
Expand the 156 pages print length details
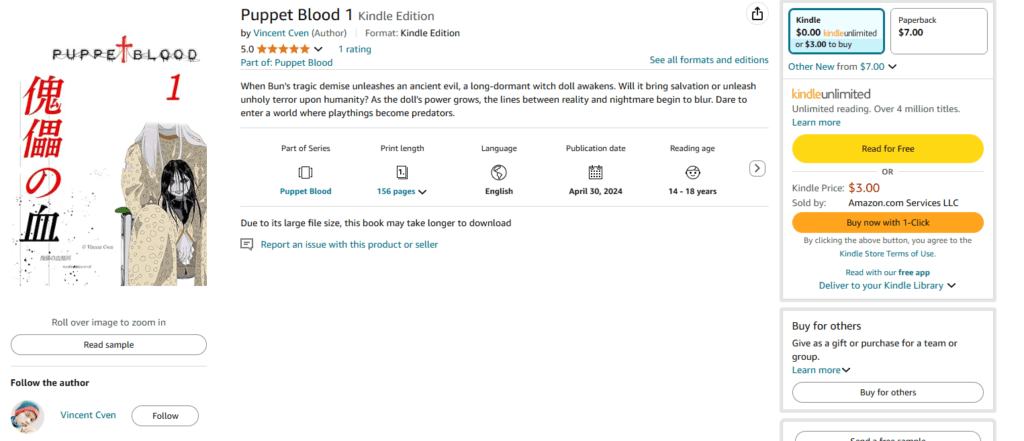tap(423, 192)
